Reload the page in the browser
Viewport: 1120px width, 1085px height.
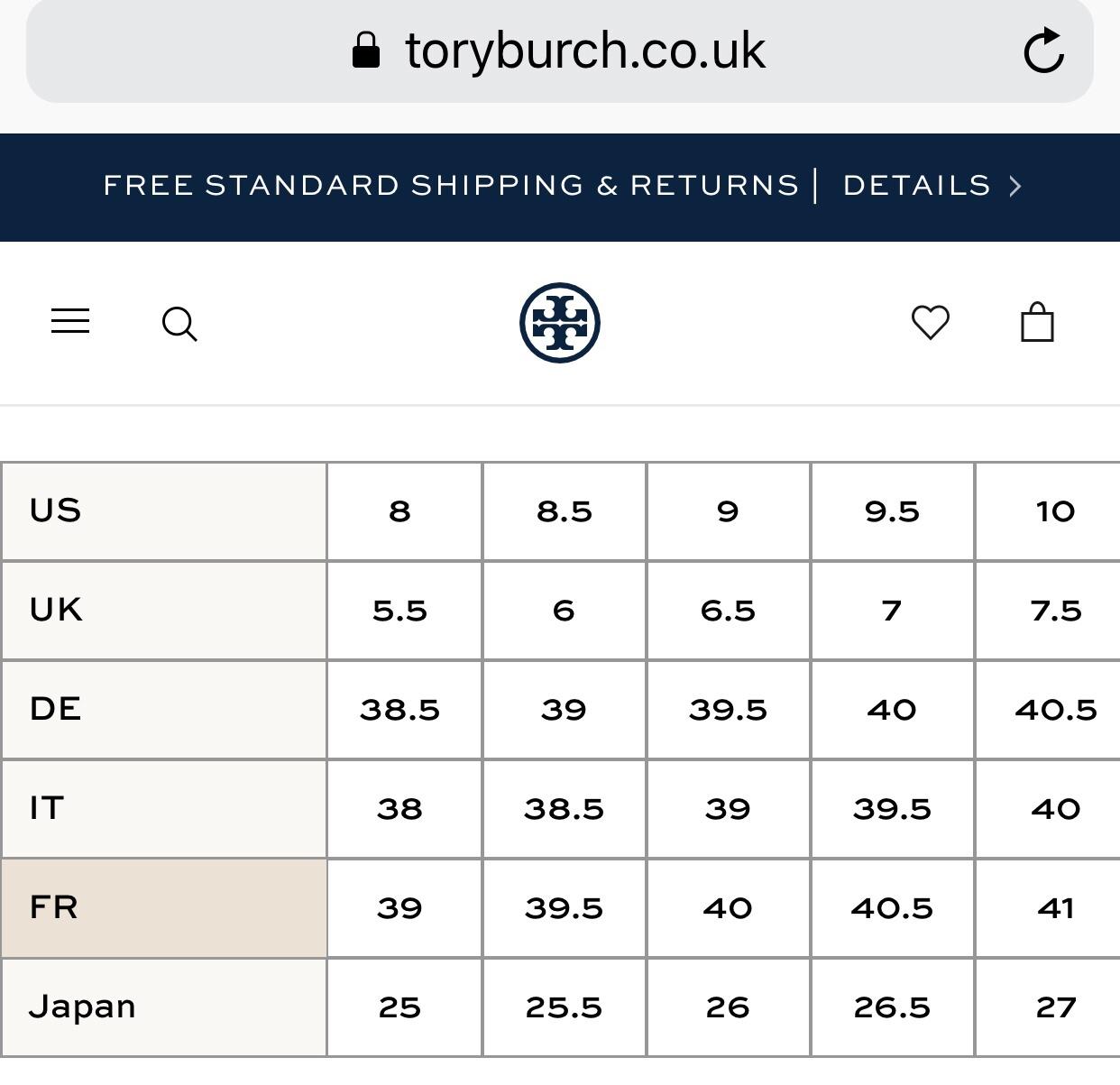(1044, 51)
